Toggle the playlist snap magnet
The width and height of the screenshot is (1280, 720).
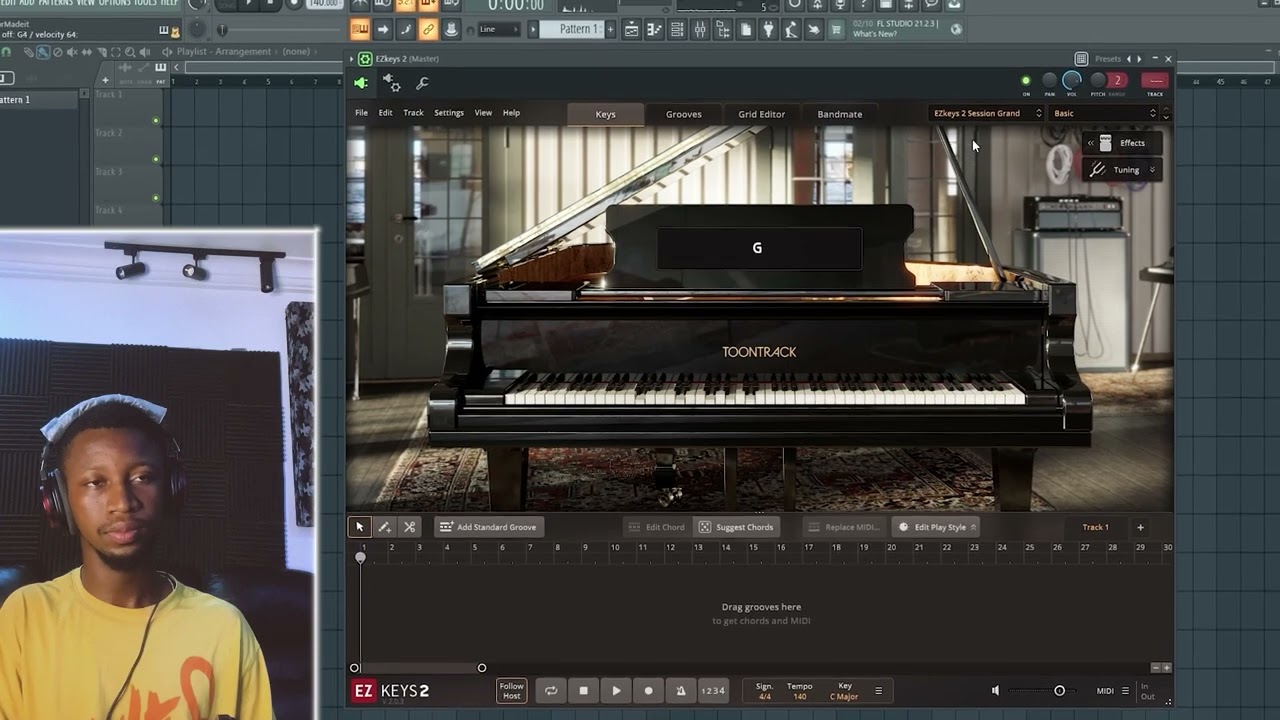coord(5,52)
